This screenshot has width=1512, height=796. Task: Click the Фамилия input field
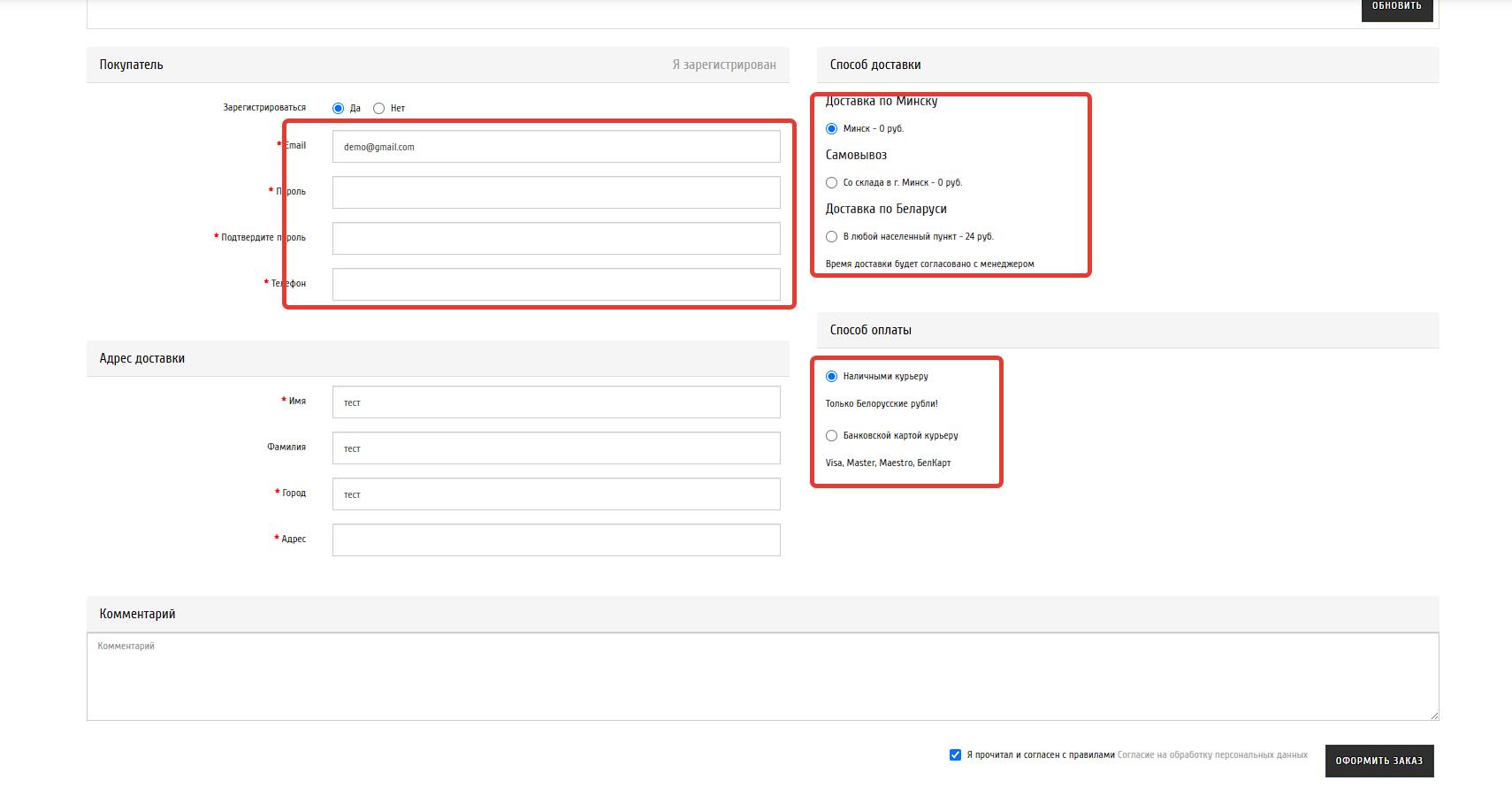coord(556,448)
